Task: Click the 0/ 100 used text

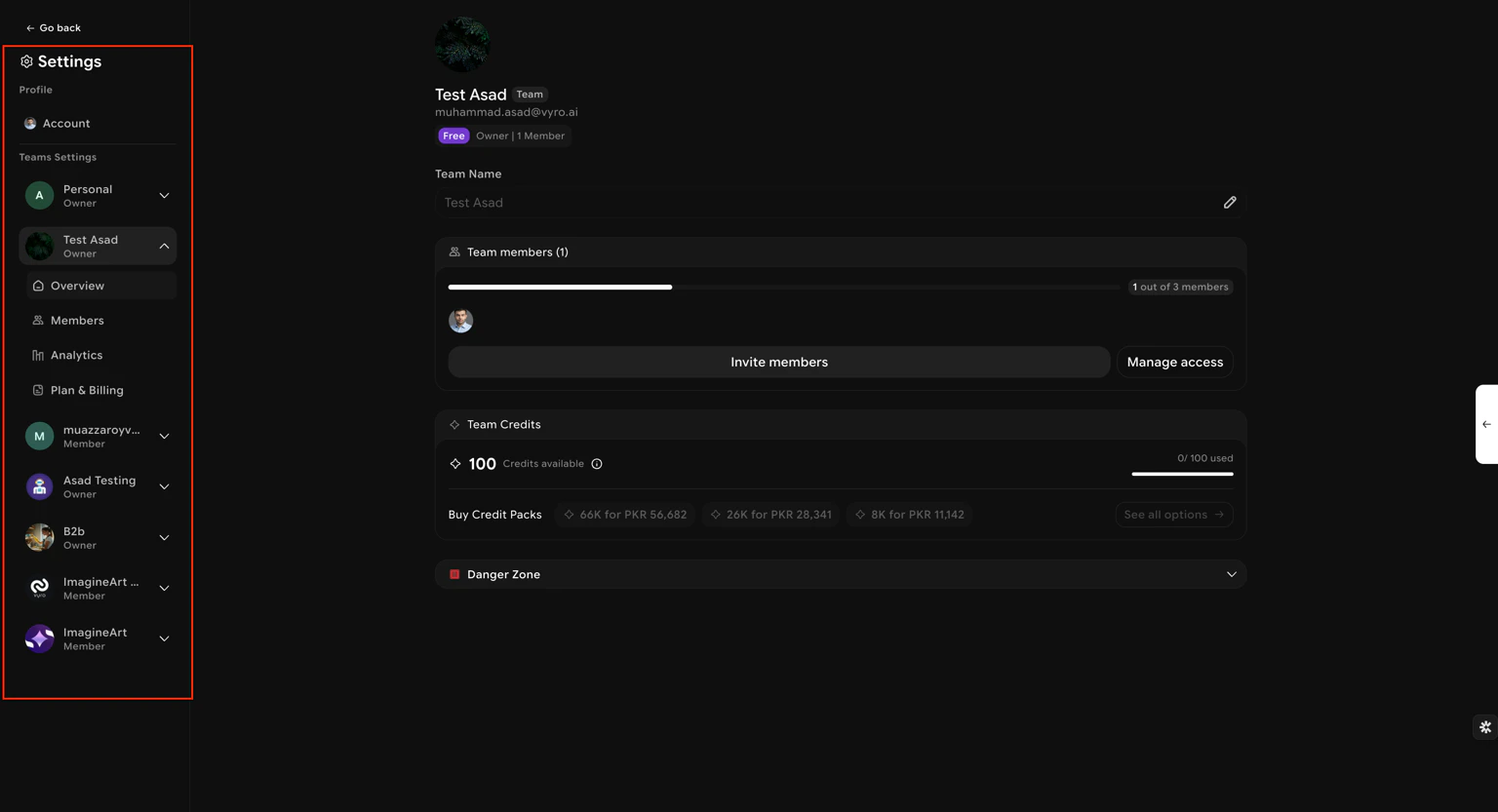Action: pos(1204,458)
